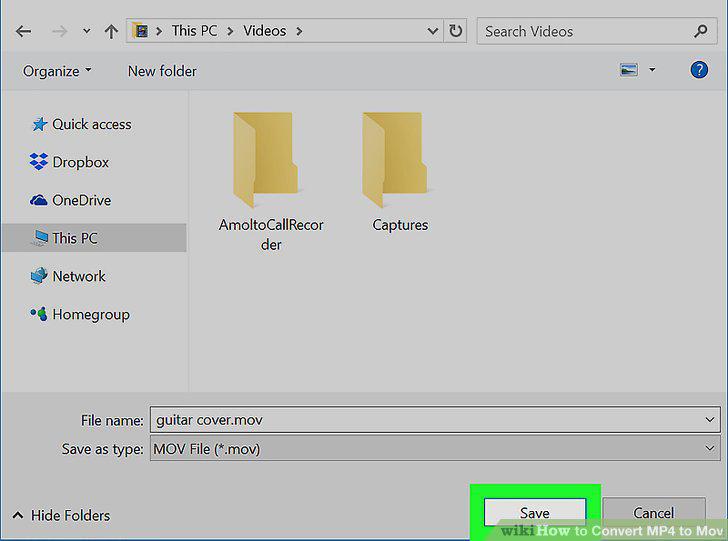Click the Save button

535,513
